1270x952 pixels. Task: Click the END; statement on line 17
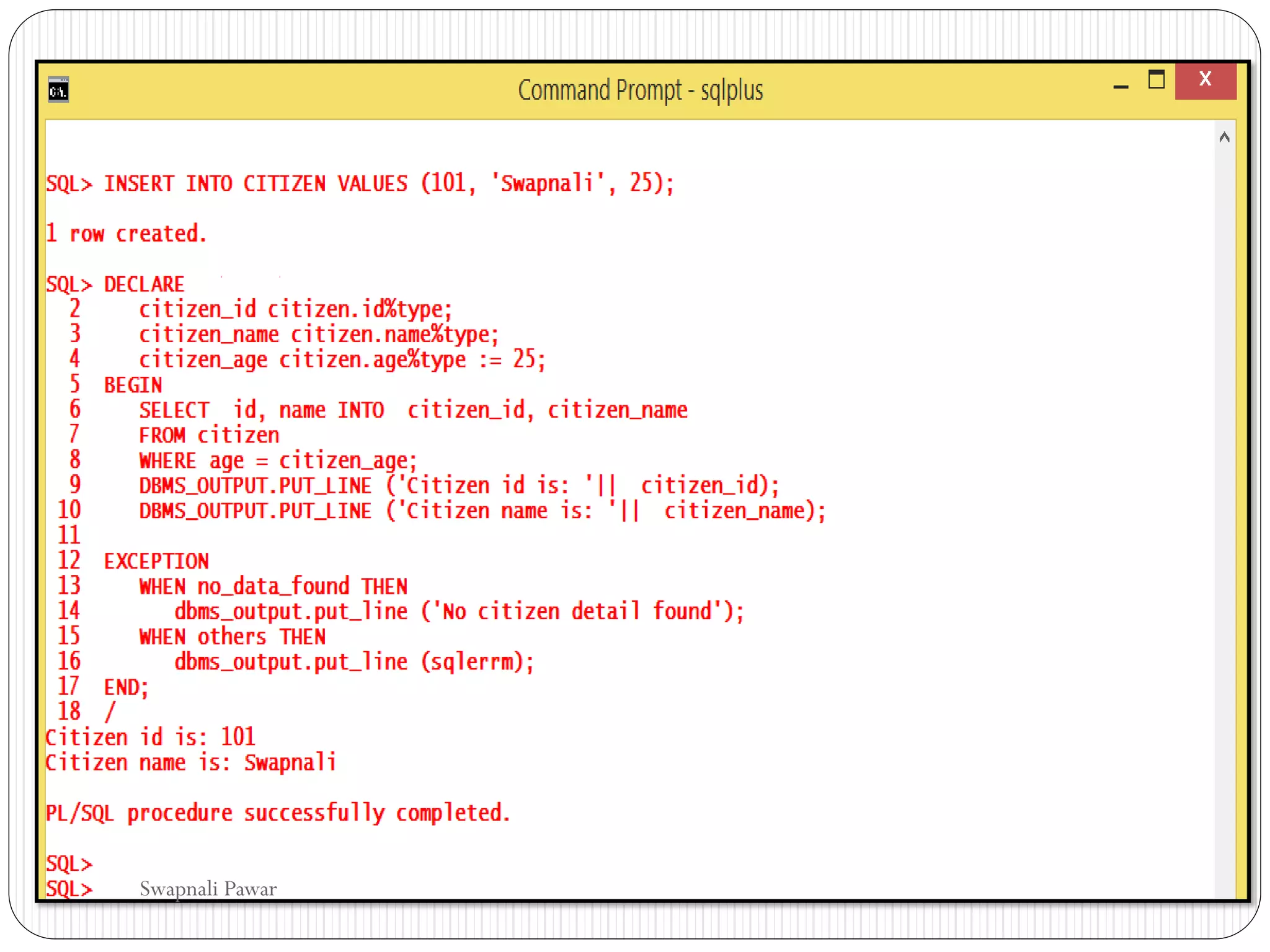[x=127, y=687]
